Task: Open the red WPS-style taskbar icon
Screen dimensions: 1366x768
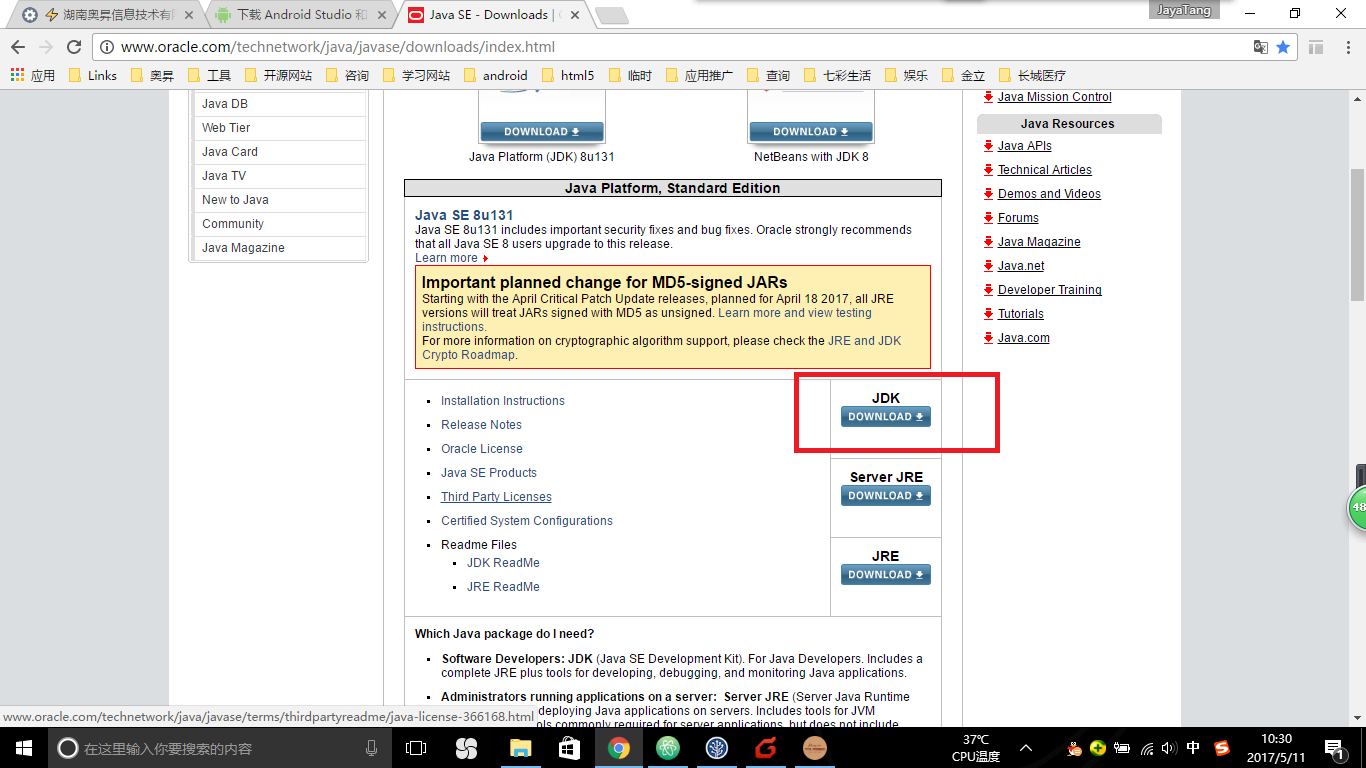Action: click(766, 748)
